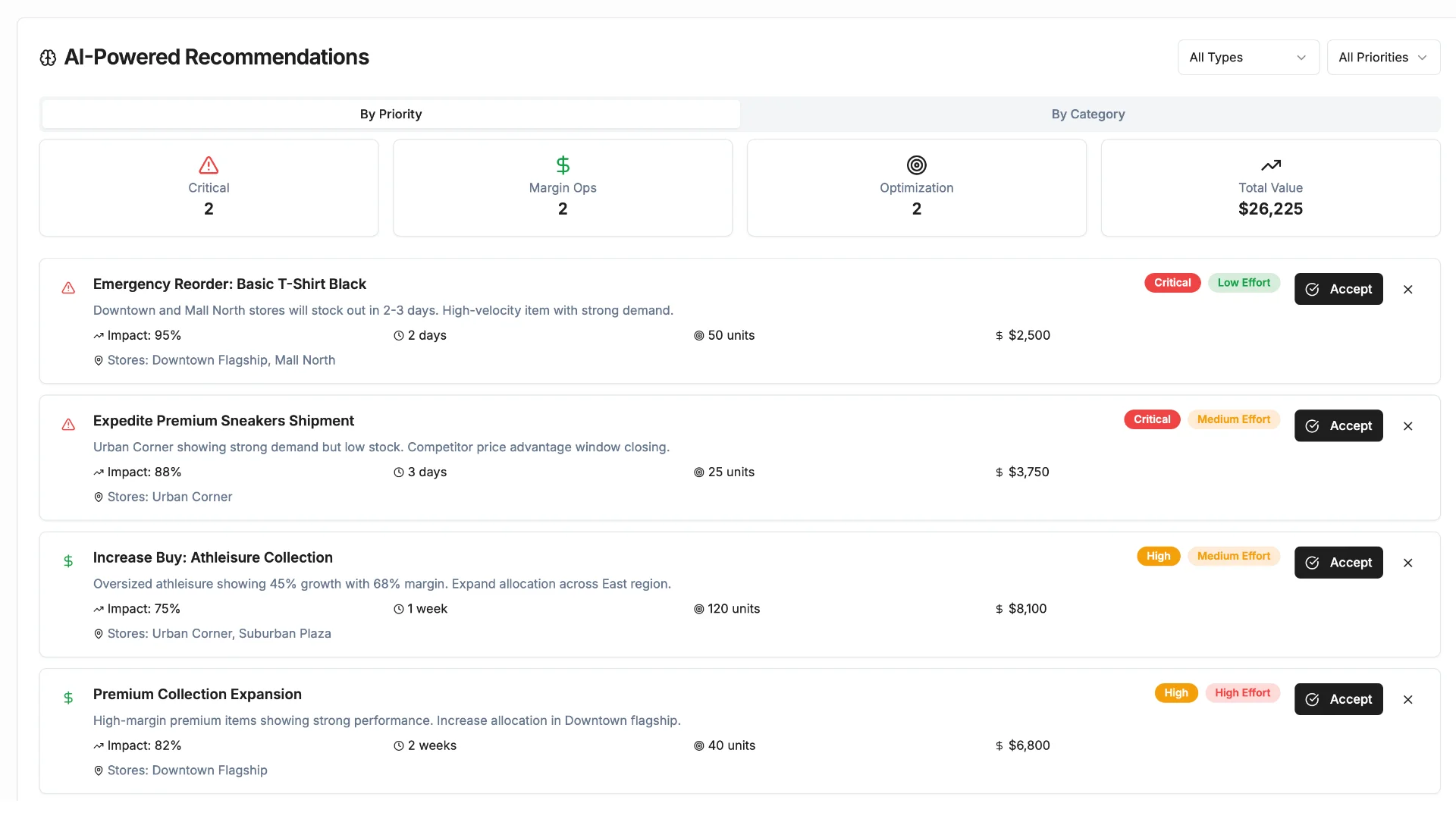Viewport: 1456px width, 819px height.
Task: Click the Critical badge on Expedite Premium Sneakers
Action: tap(1152, 419)
